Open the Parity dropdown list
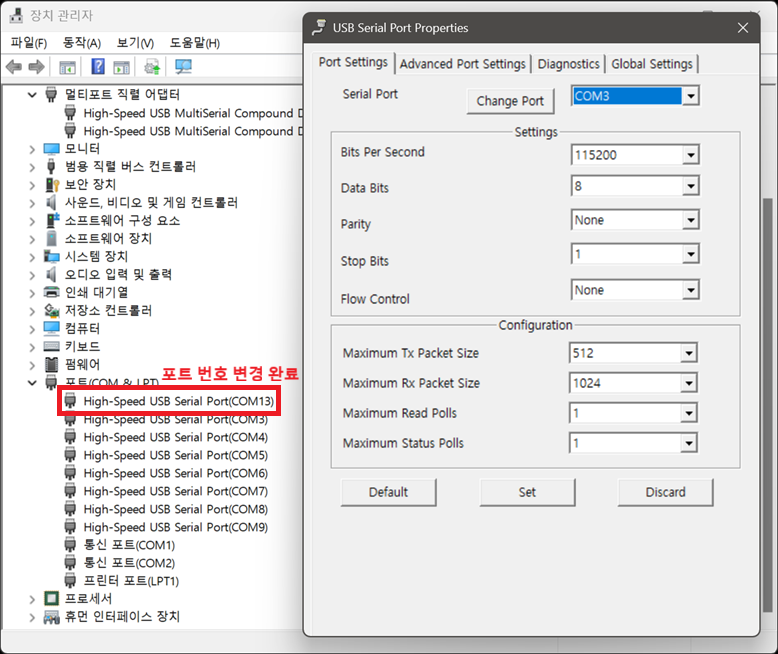778x654 pixels. [x=690, y=222]
